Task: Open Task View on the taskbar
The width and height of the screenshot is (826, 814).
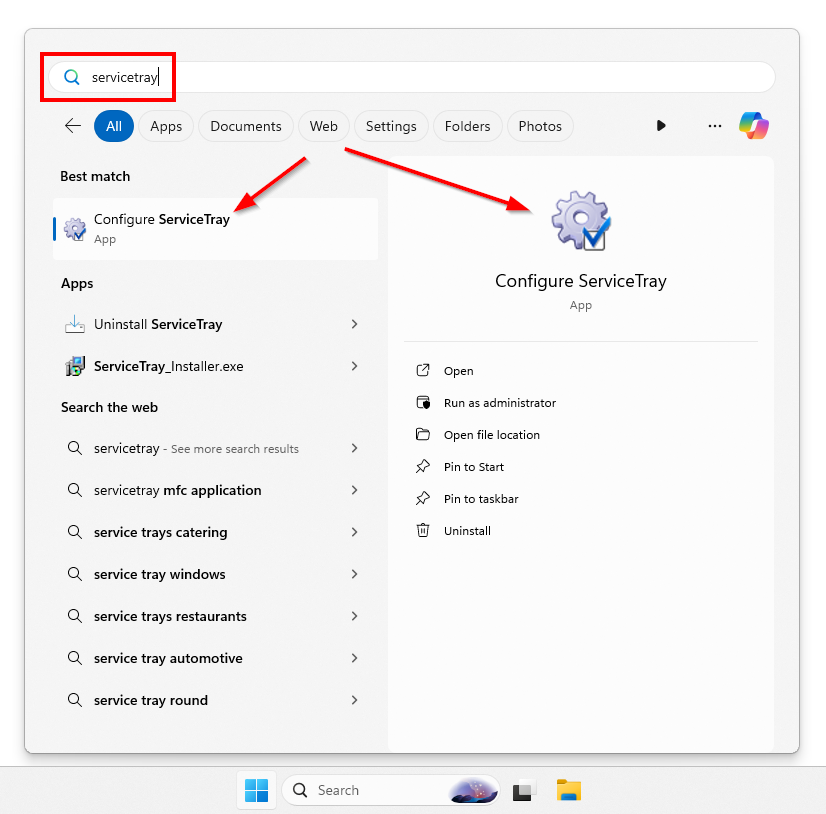Action: point(523,790)
